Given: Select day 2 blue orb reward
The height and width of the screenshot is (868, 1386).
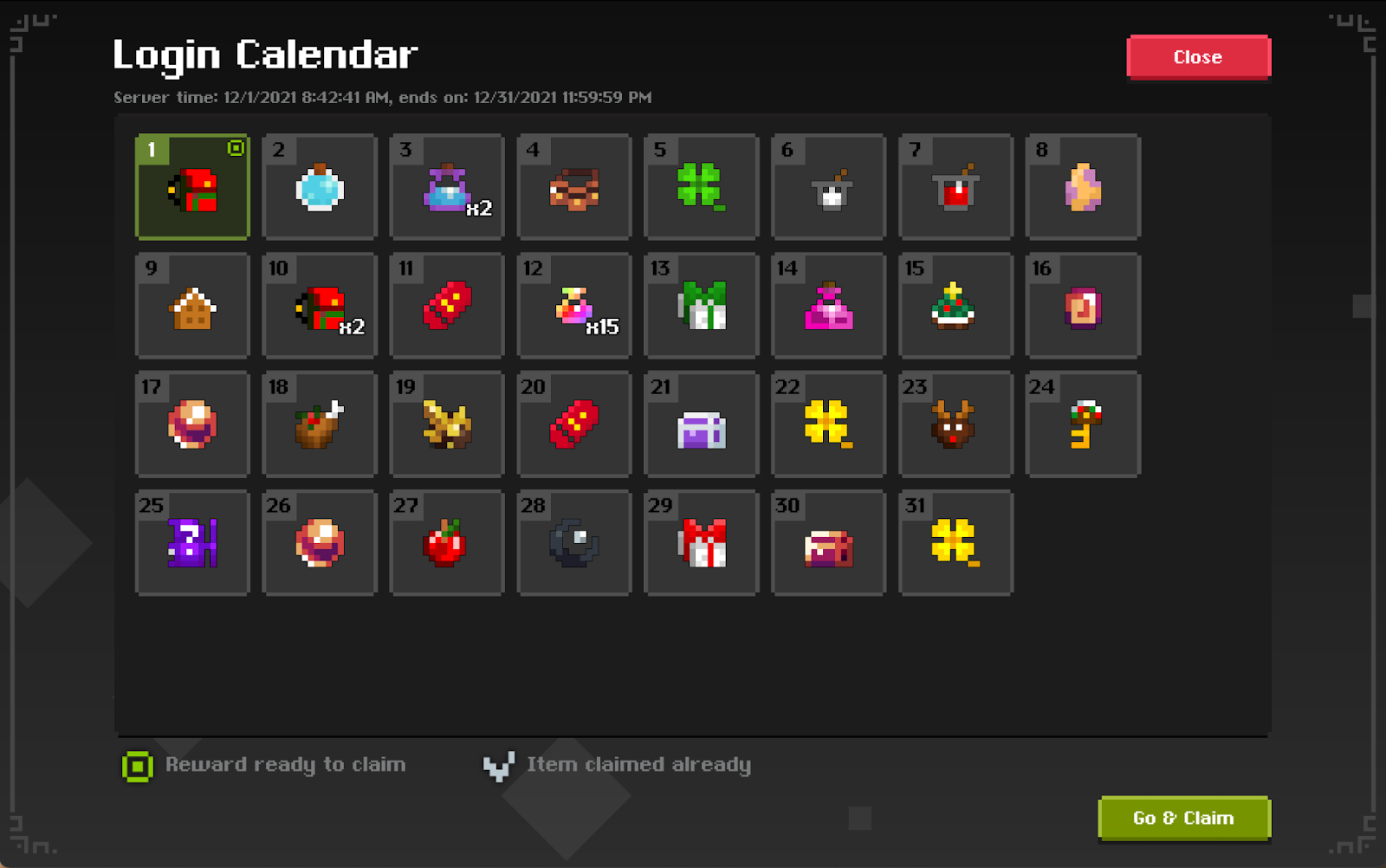Looking at the screenshot, I should [x=320, y=187].
